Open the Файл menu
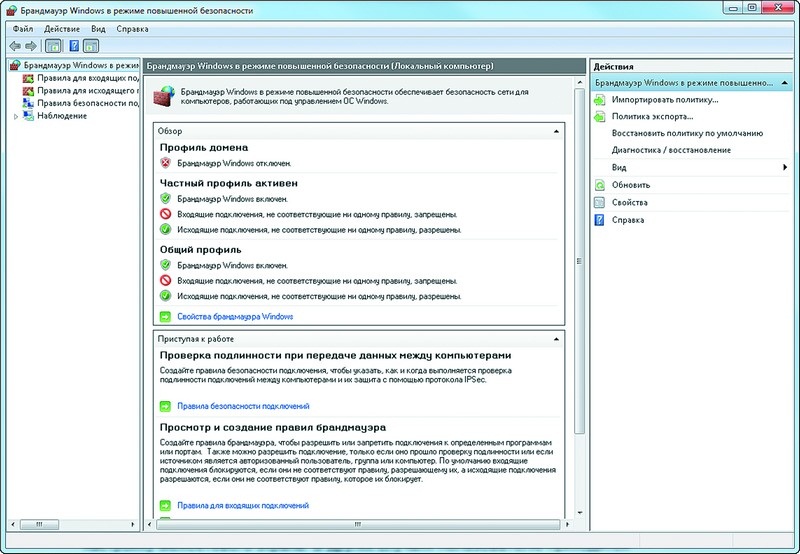This screenshot has width=800, height=554. (22, 29)
